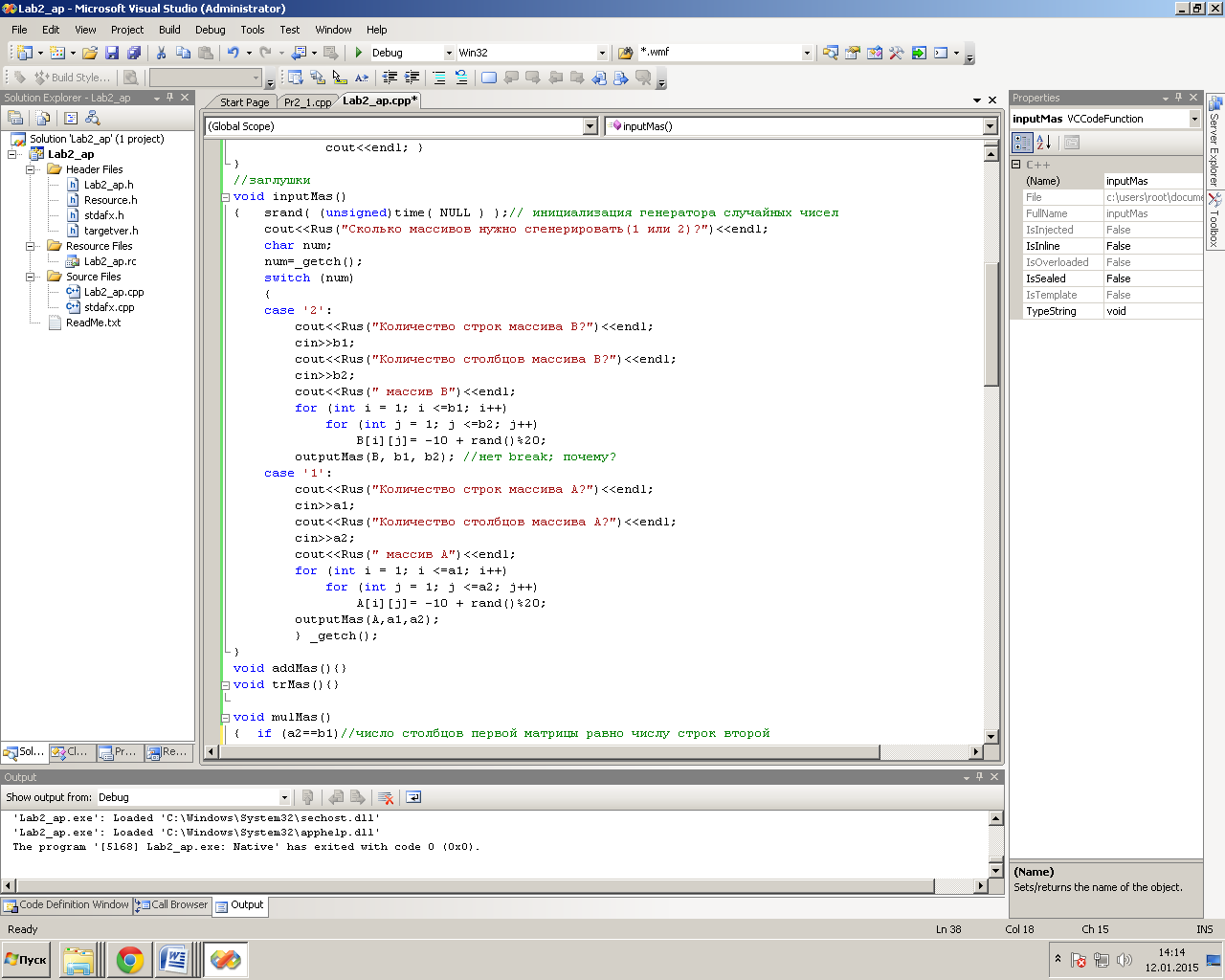
Task: Toggle Show All Files in Solution Explorer
Action: tap(43, 118)
